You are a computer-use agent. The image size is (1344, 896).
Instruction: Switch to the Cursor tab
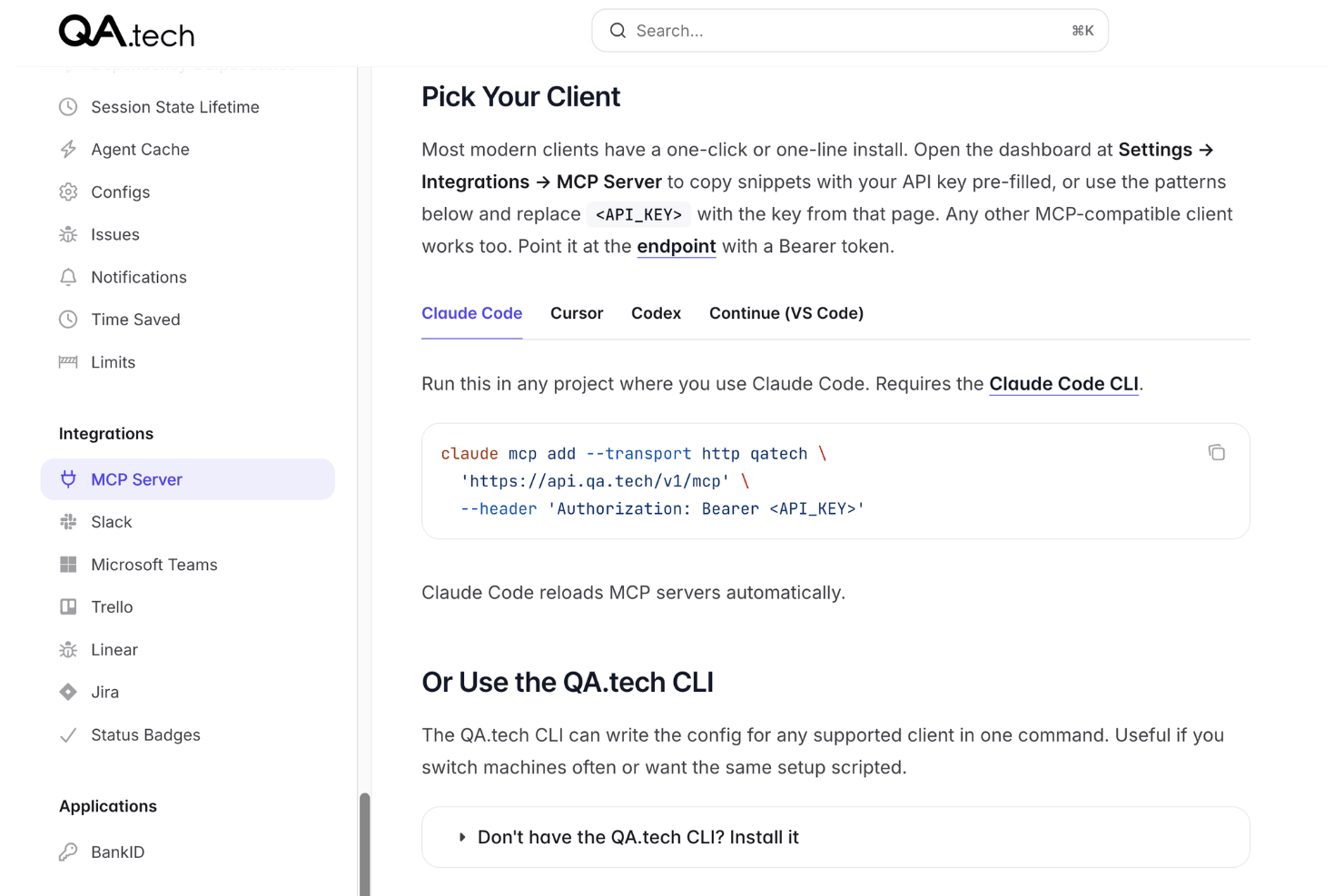click(x=577, y=313)
